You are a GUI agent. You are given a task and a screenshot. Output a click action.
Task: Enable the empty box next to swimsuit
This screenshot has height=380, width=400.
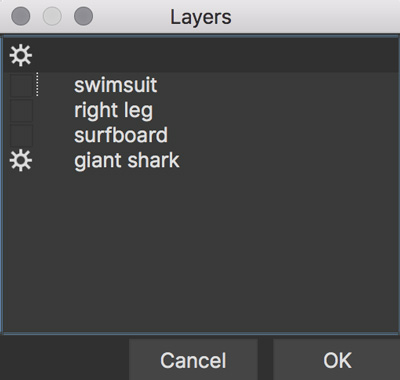coord(21,86)
